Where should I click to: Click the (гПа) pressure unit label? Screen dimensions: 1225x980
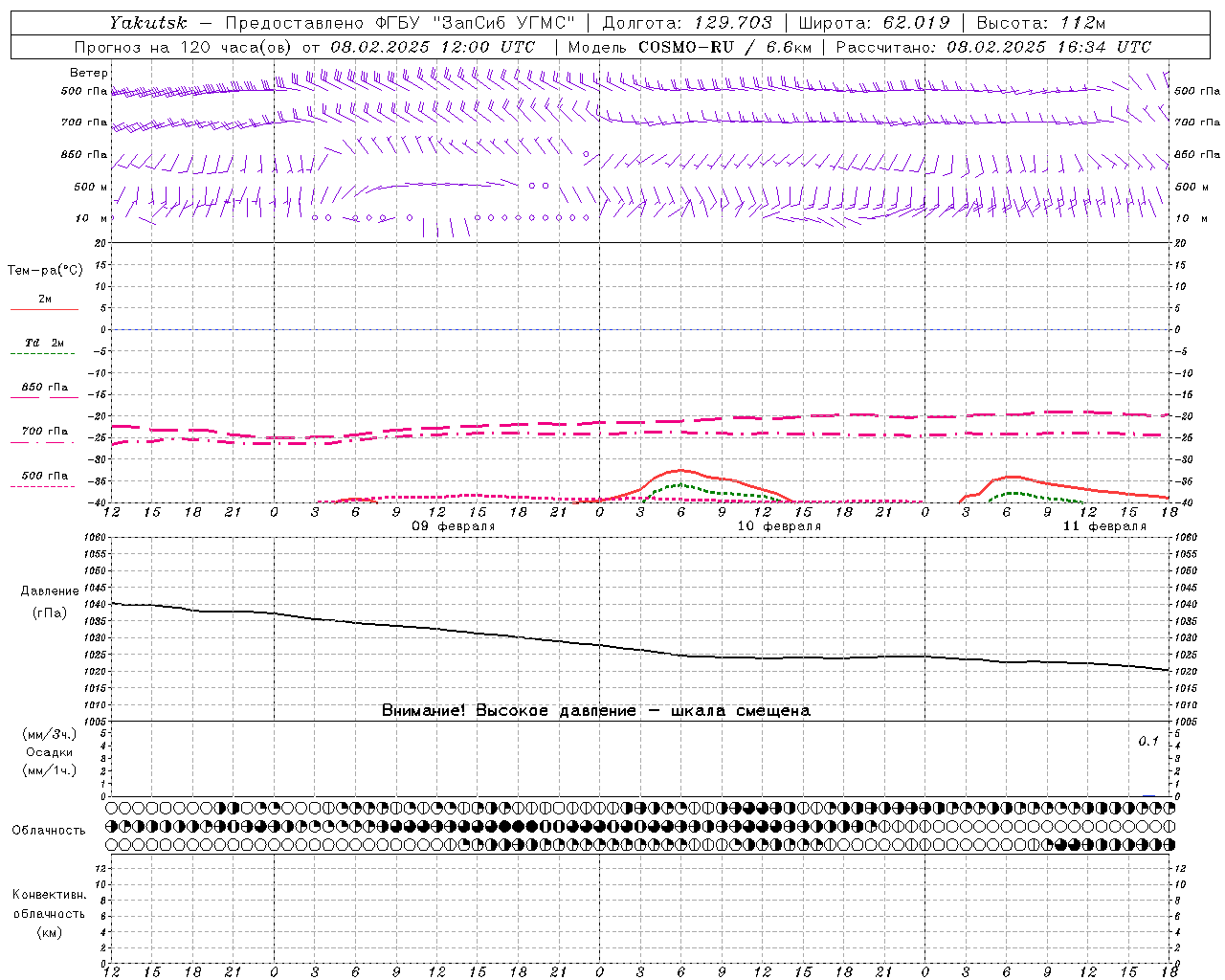pyautogui.click(x=50, y=613)
